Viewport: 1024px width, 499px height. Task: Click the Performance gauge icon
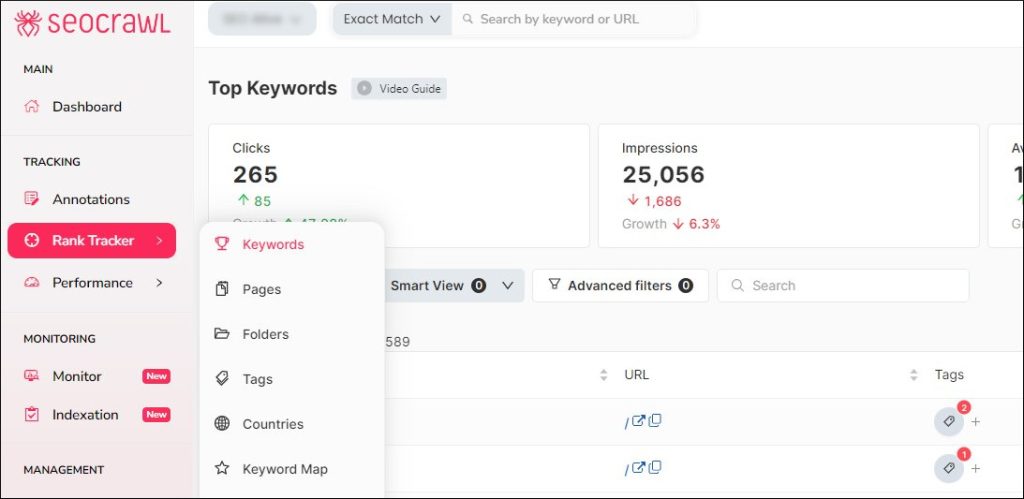pyautogui.click(x=31, y=283)
